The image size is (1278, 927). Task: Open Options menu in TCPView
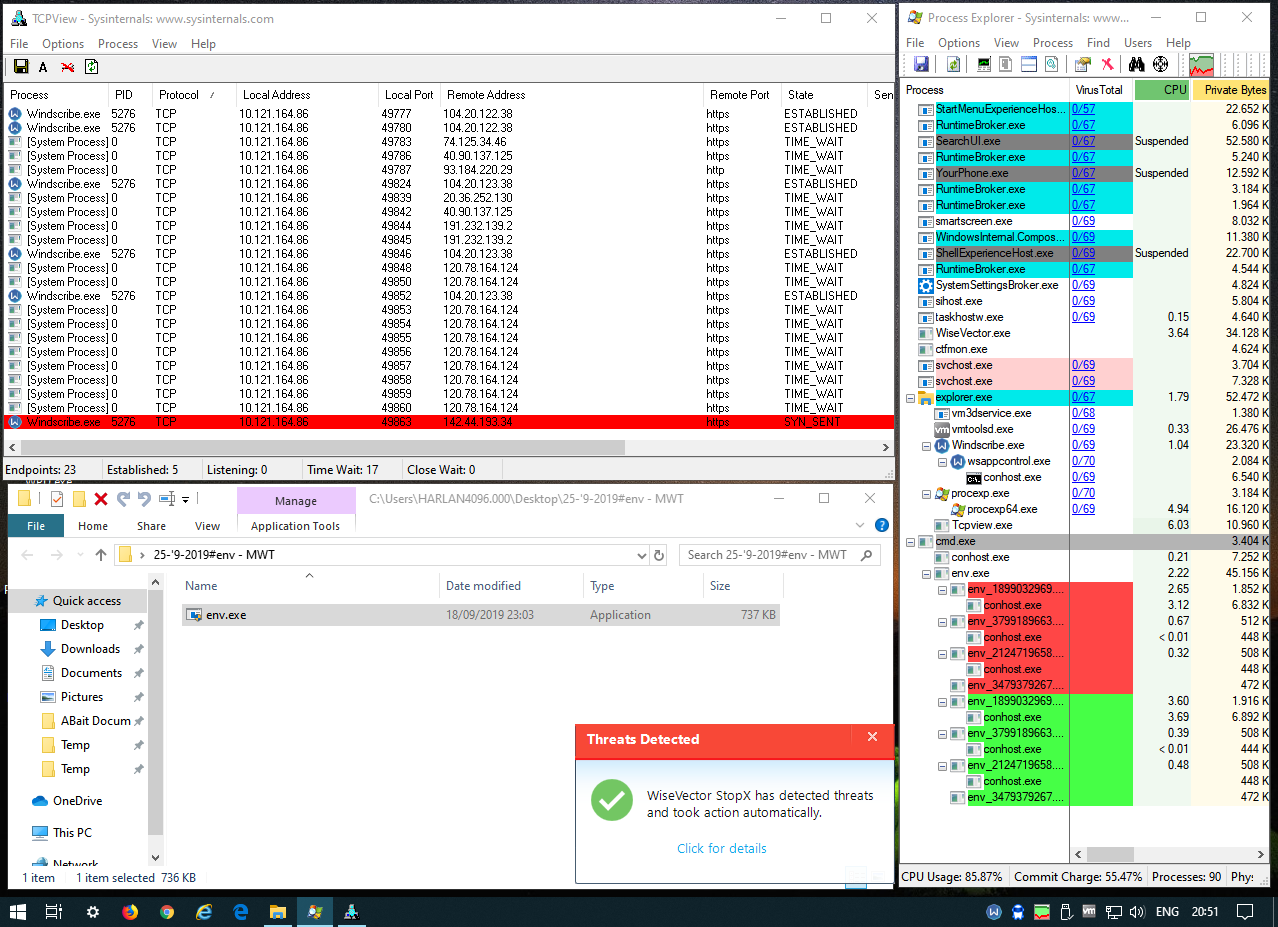63,44
